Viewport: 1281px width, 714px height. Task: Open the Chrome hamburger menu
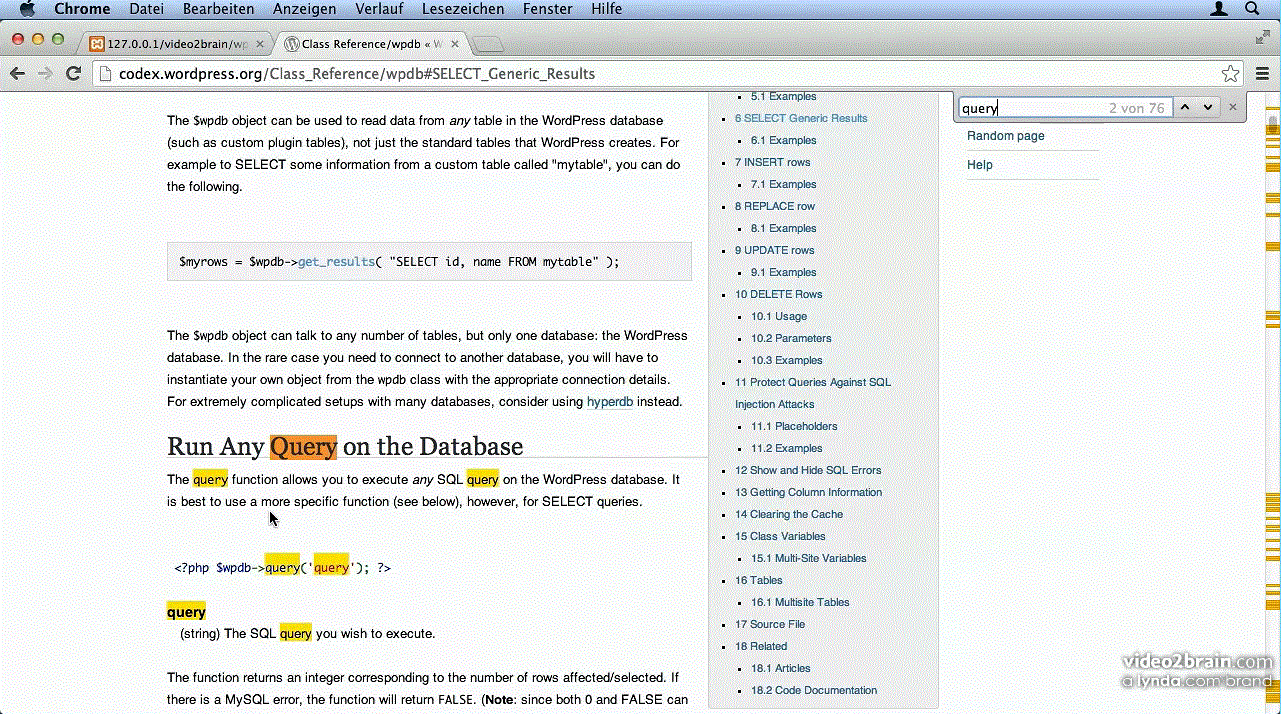pos(1262,74)
